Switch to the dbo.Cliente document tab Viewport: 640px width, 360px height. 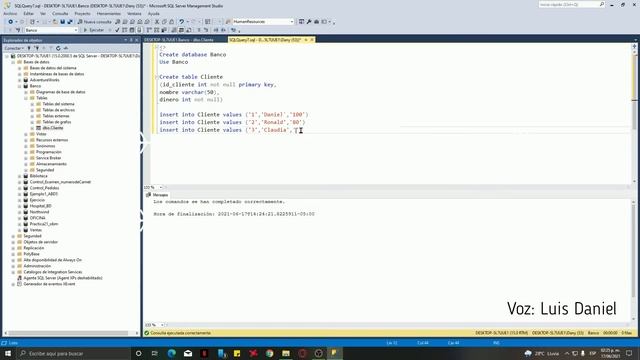point(179,40)
